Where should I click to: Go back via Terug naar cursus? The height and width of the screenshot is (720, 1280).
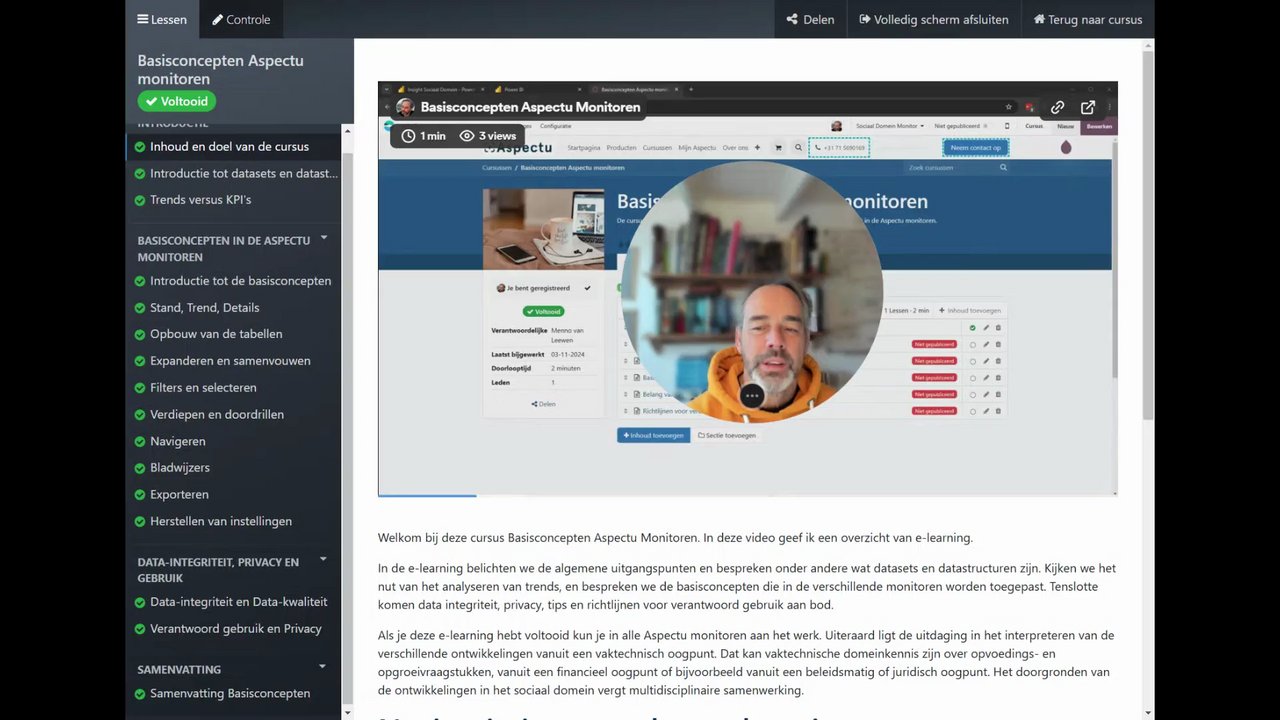click(x=1088, y=19)
